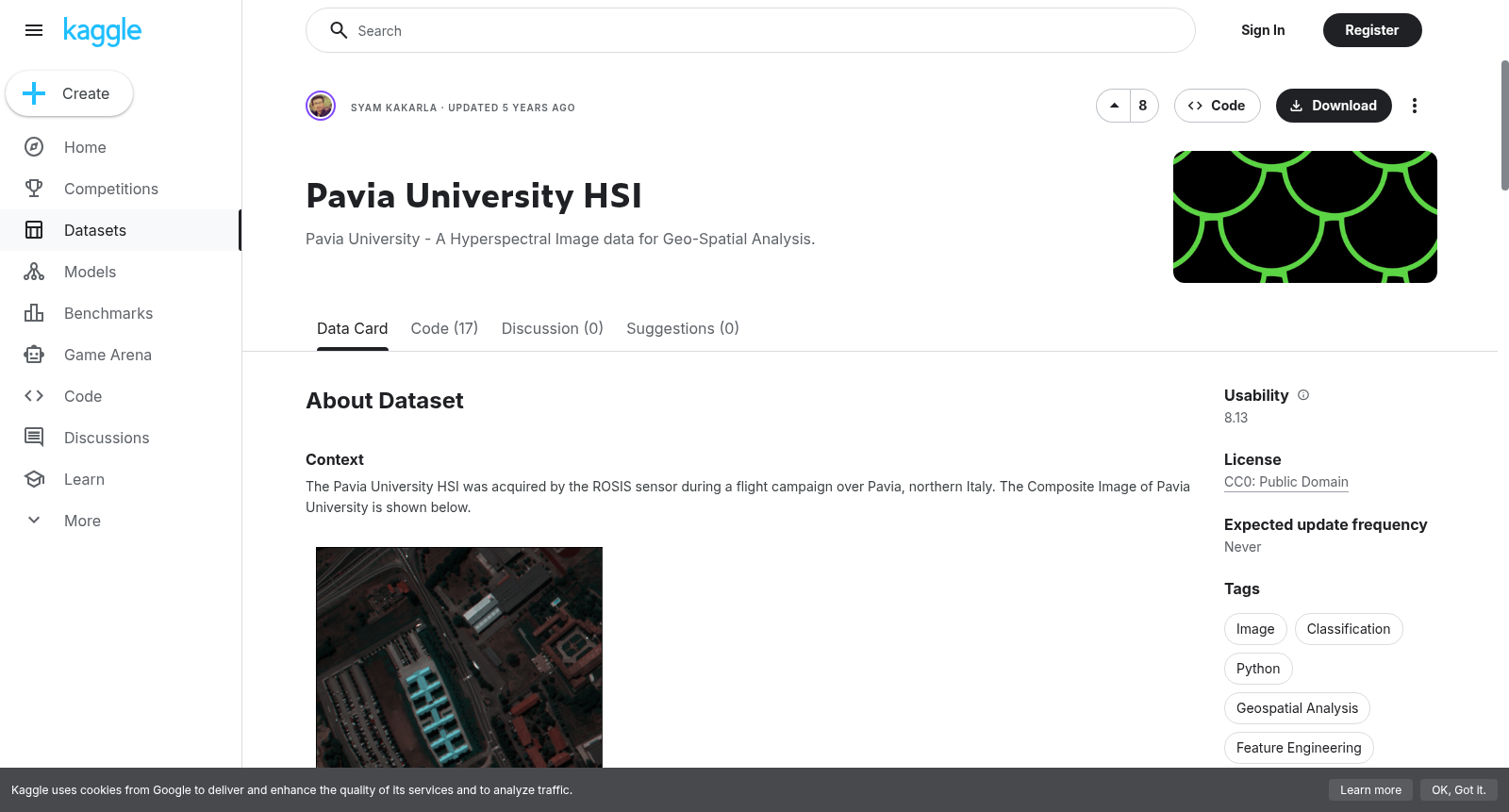This screenshot has height=812, width=1509.
Task: Open the Discussion (0) tab
Action: tap(553, 328)
